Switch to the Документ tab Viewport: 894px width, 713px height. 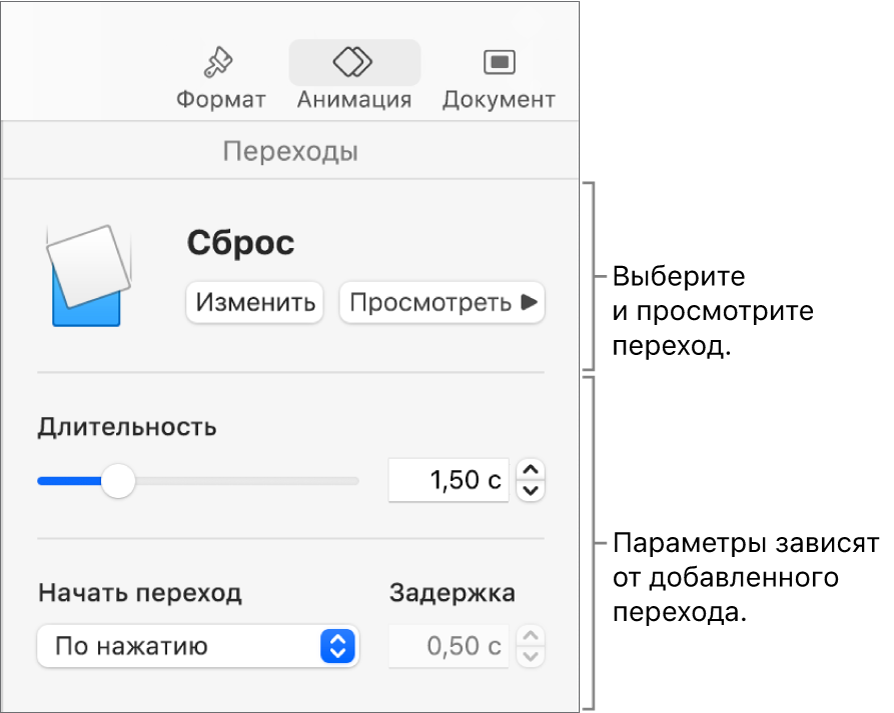point(499,79)
